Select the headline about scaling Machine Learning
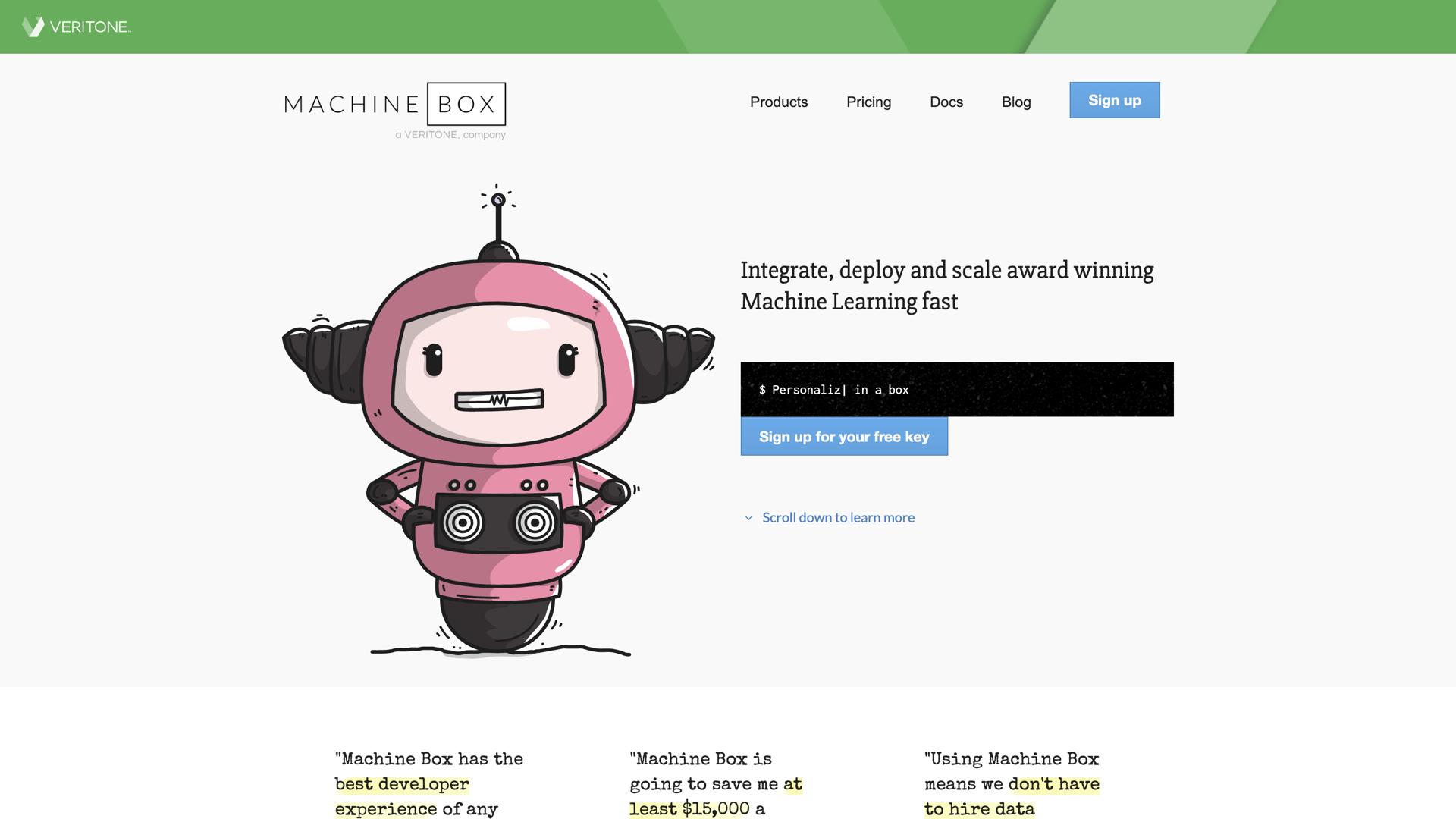 pyautogui.click(x=947, y=285)
